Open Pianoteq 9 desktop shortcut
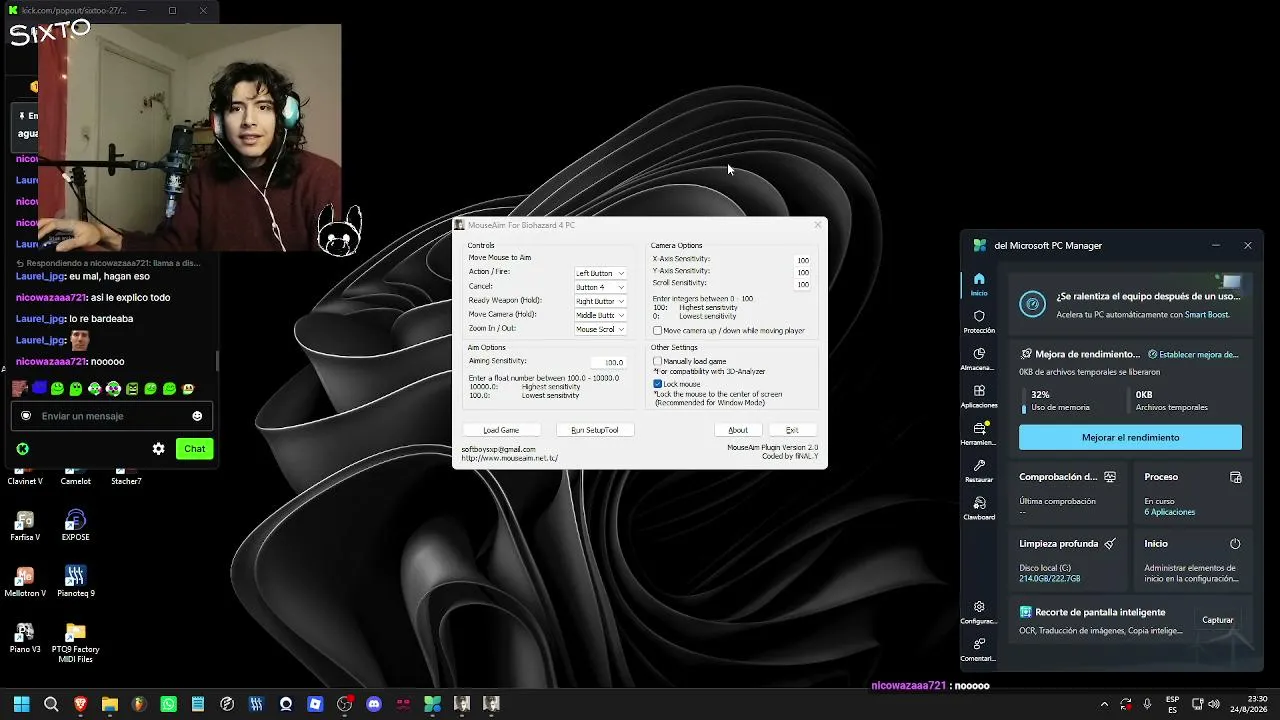The height and width of the screenshot is (720, 1280). tap(75, 582)
